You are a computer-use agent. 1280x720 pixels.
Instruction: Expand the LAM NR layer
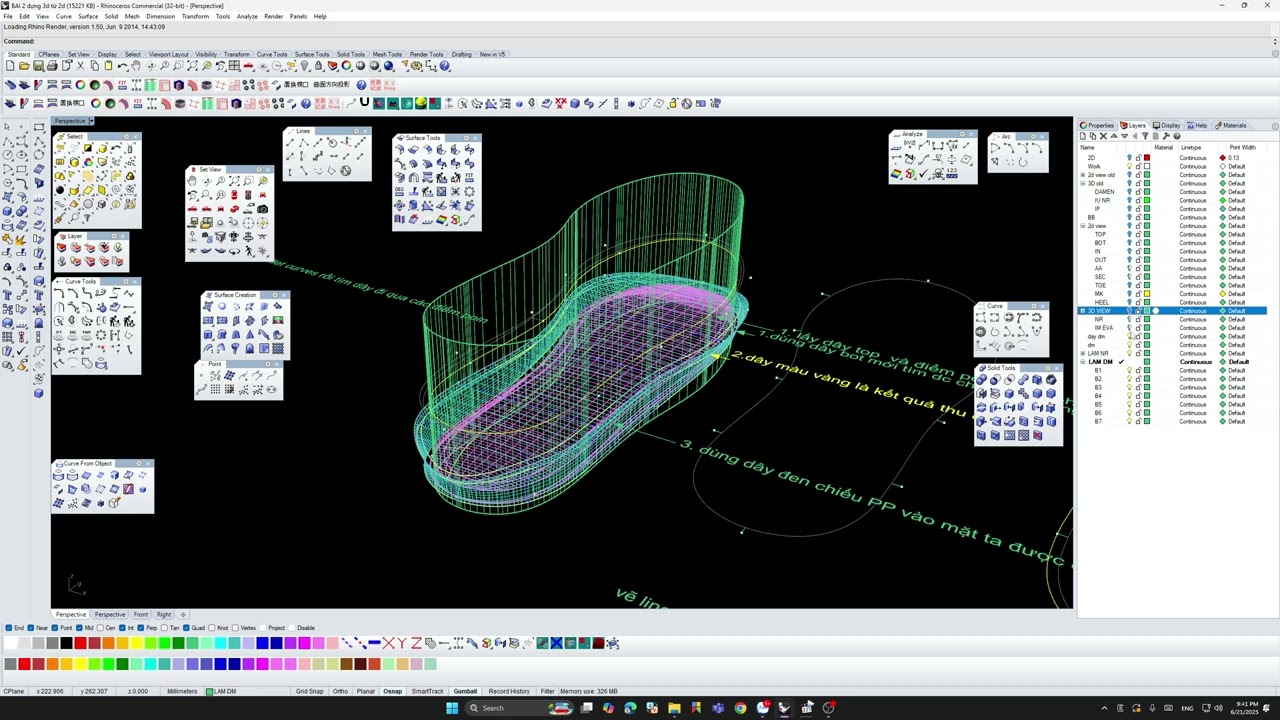click(x=1083, y=353)
